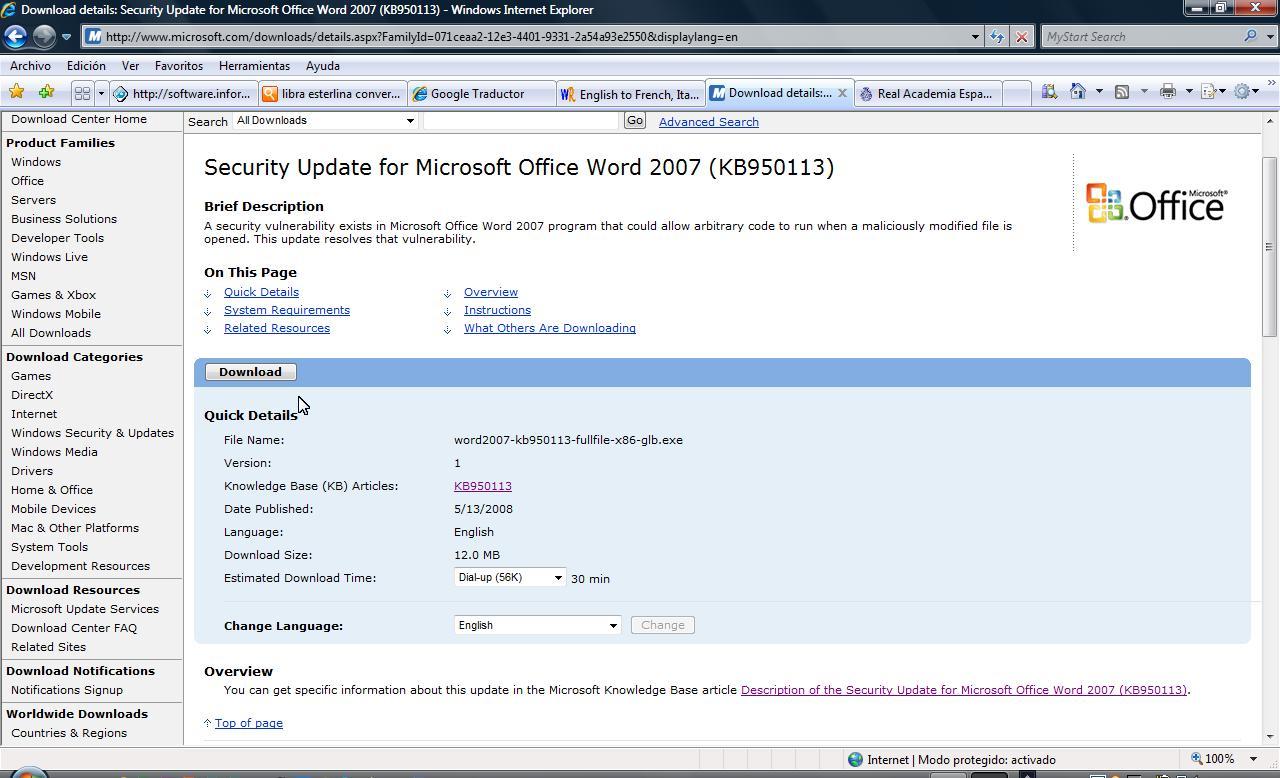
Task: Open the Favoritos menu
Action: 179,66
